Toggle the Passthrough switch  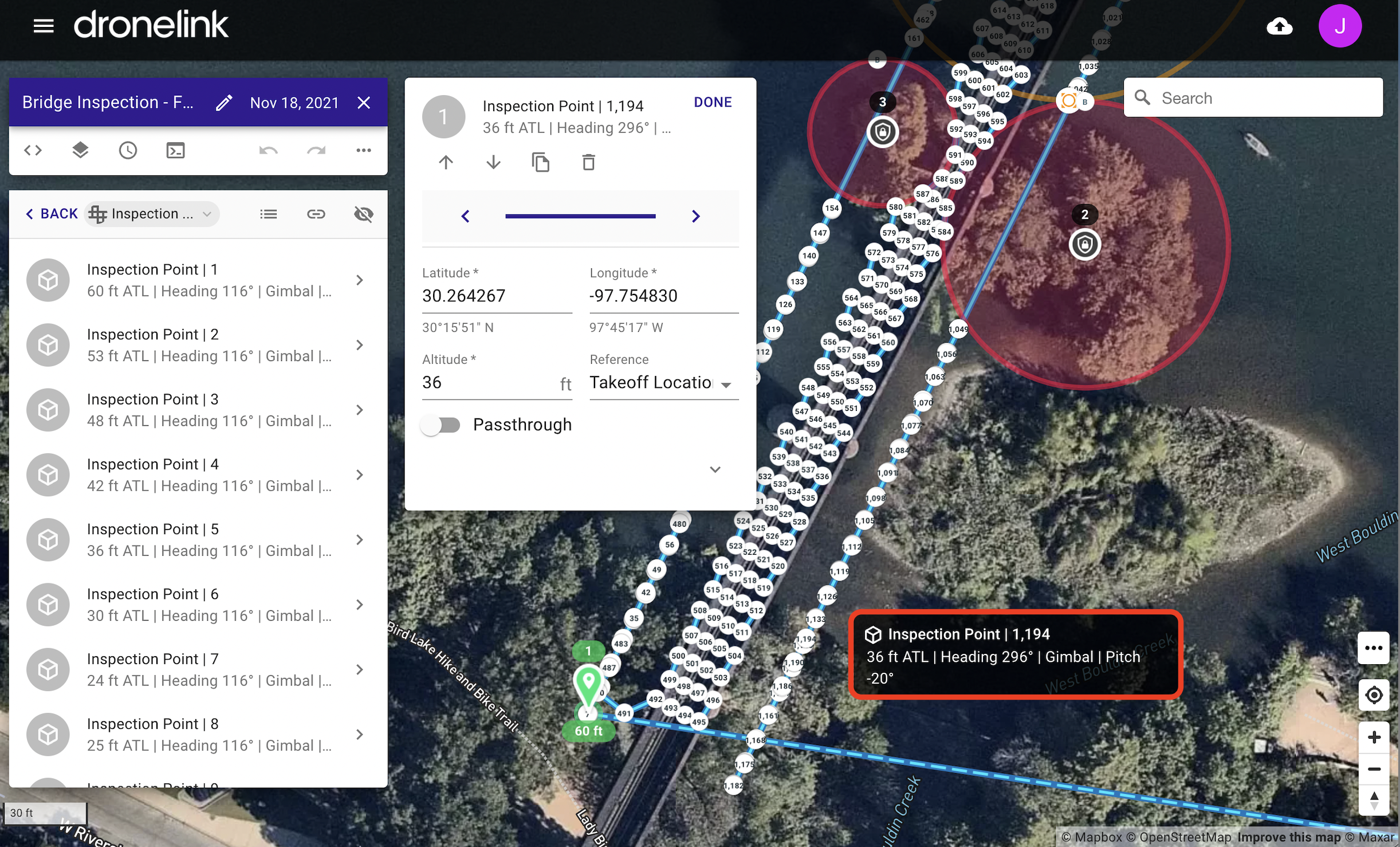[x=441, y=425]
